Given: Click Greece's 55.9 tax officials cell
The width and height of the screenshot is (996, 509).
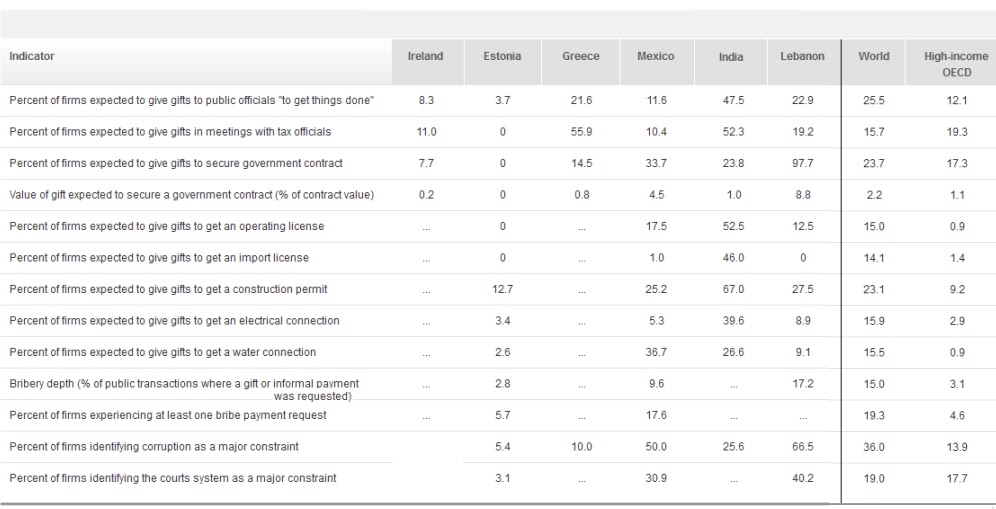Looking at the screenshot, I should [581, 132].
